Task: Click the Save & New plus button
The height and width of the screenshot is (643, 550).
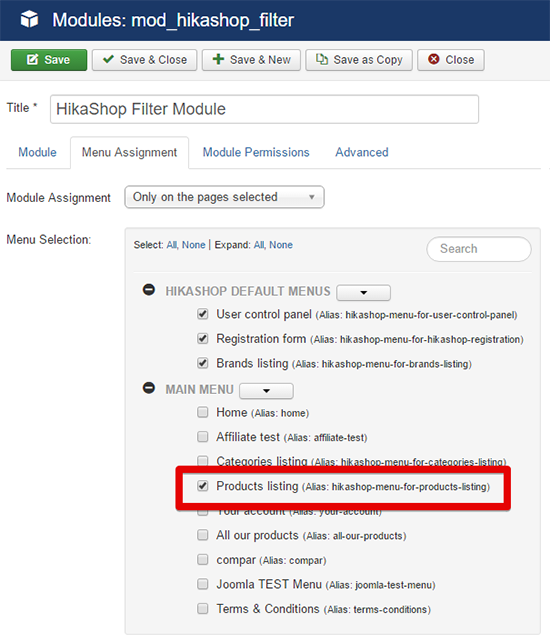Action: coord(251,60)
